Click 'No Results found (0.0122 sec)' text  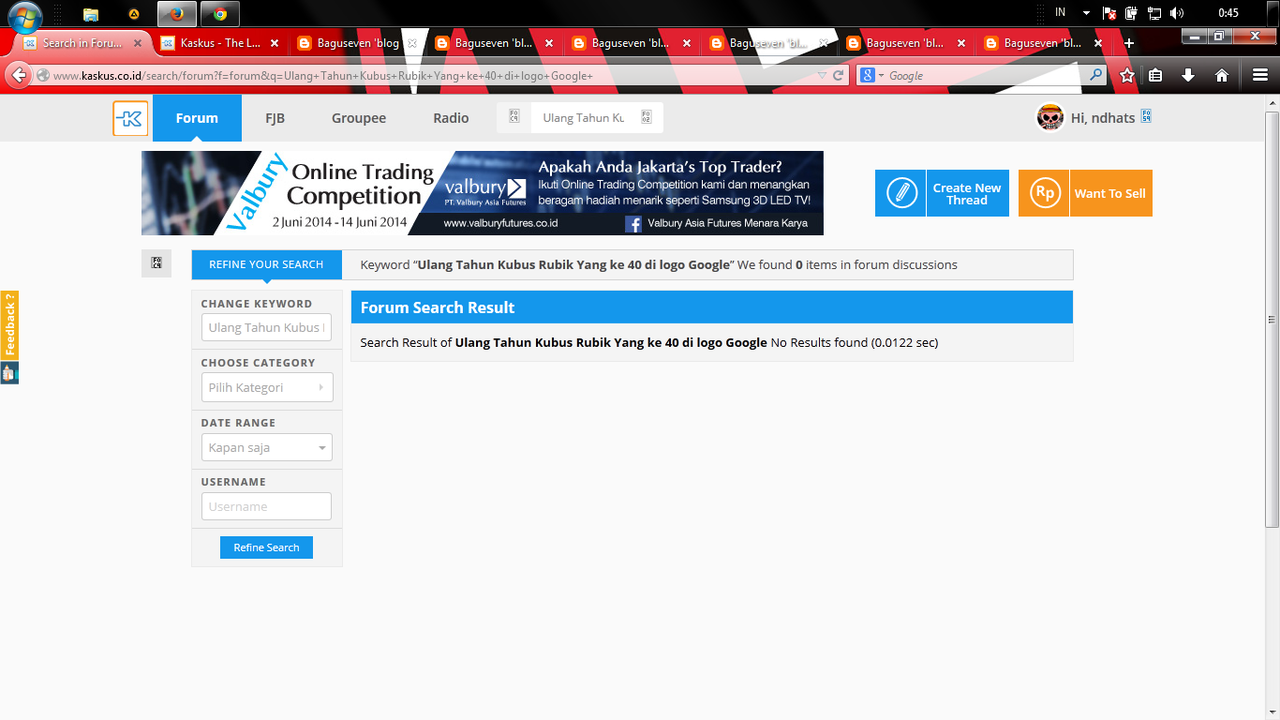[854, 342]
